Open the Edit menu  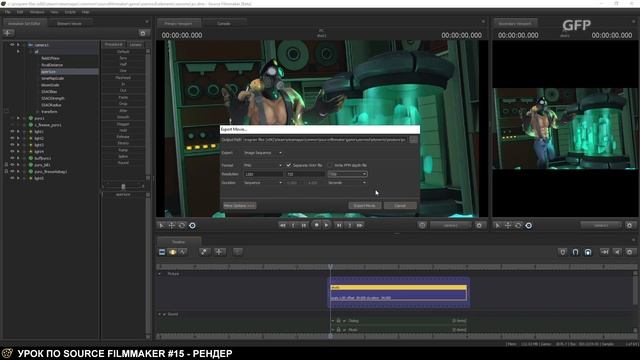point(20,12)
